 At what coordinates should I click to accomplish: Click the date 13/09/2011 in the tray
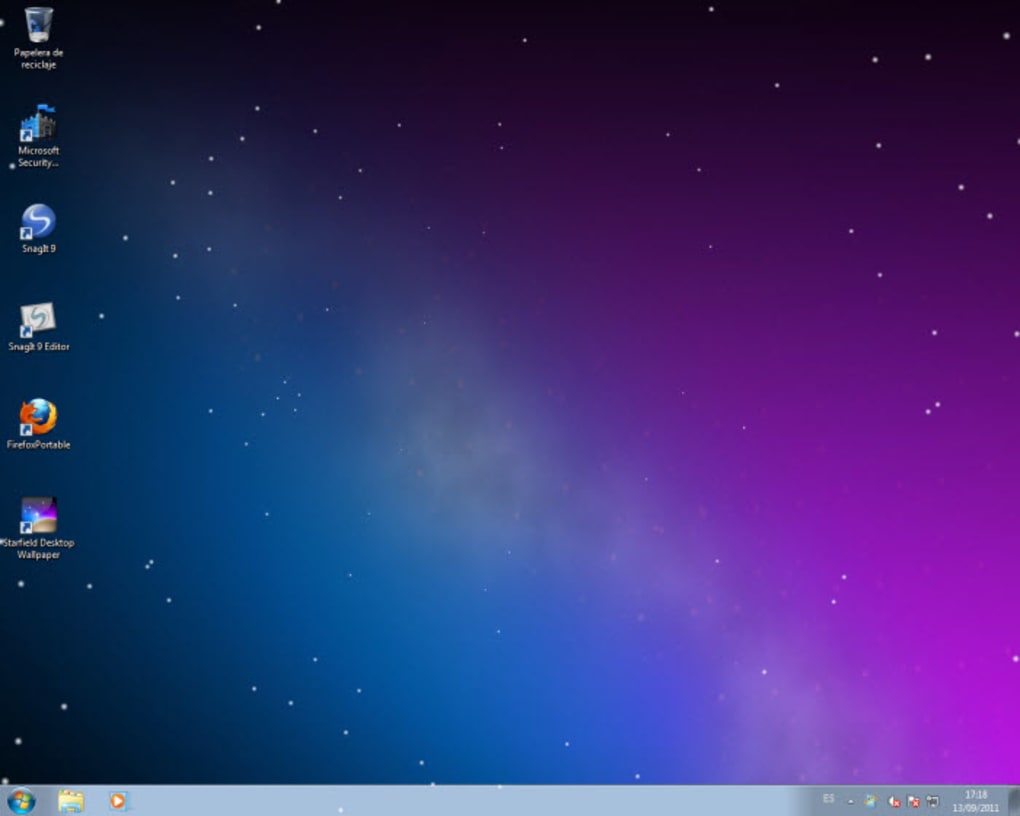click(x=975, y=806)
